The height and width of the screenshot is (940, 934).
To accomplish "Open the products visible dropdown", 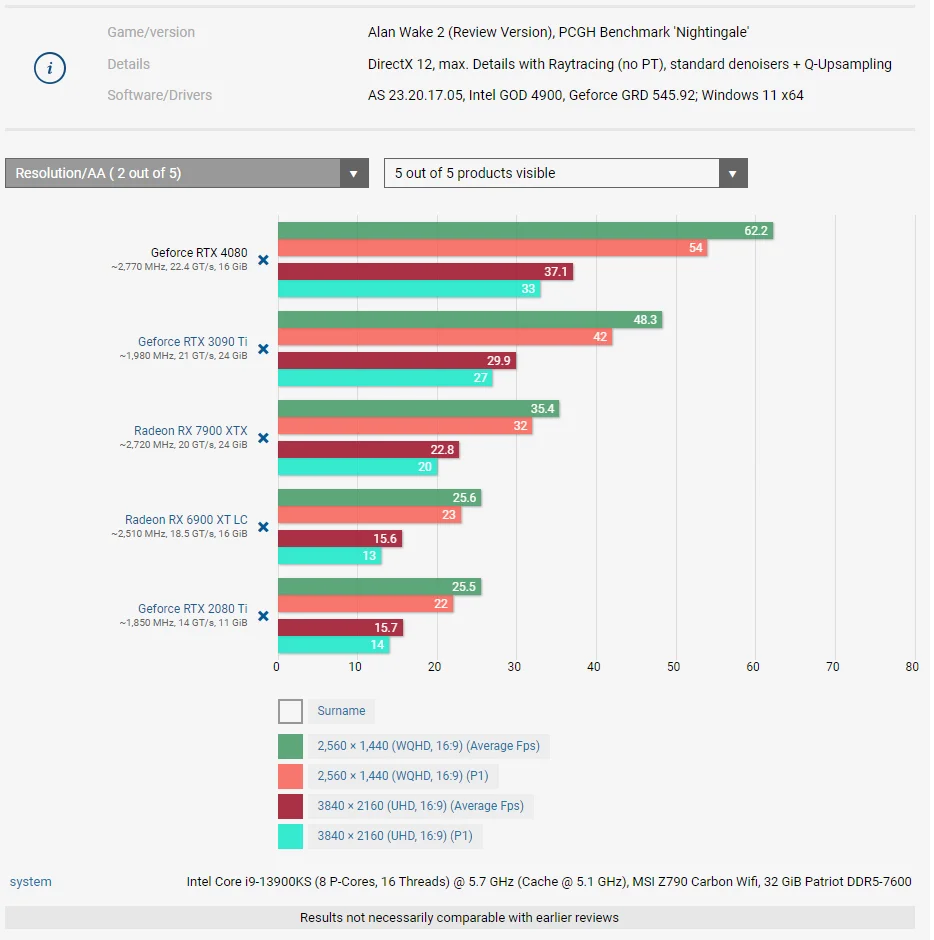I will [565, 173].
